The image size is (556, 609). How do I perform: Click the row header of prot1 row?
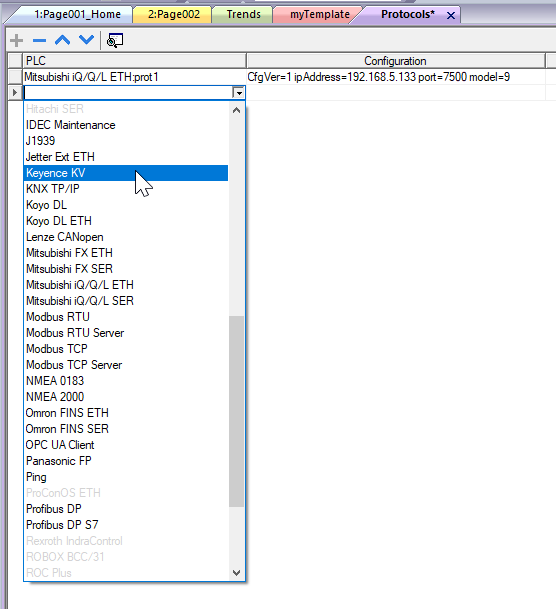[15, 77]
